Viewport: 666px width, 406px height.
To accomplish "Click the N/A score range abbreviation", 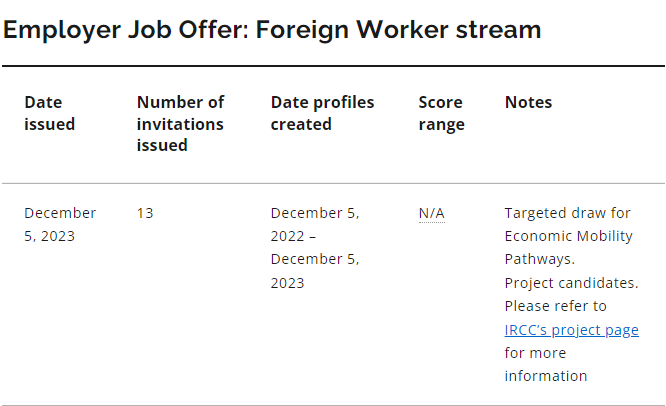I will click(431, 213).
